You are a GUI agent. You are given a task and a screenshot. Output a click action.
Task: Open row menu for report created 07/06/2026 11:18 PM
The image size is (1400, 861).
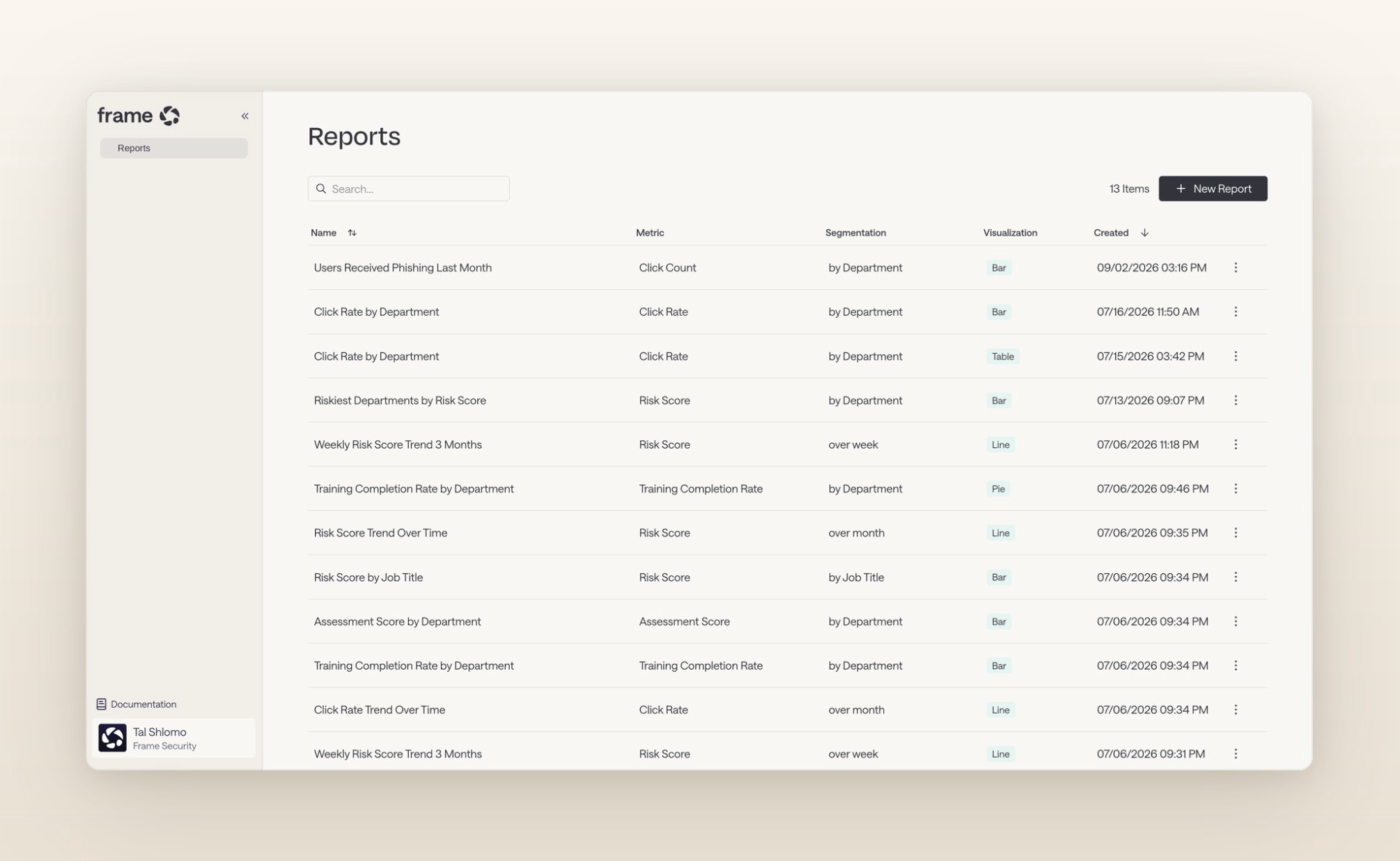[x=1236, y=444]
